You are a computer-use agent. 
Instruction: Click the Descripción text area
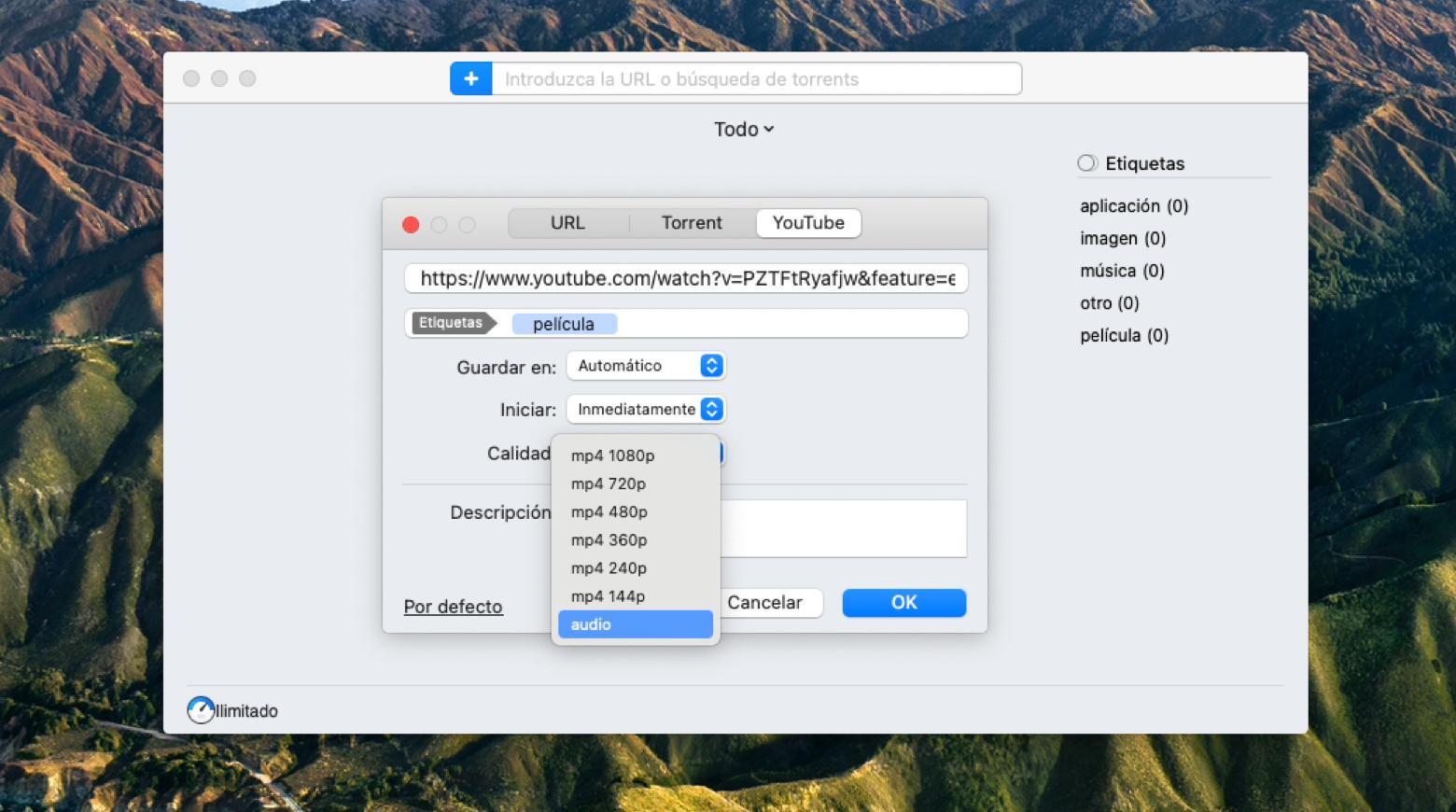tap(844, 528)
